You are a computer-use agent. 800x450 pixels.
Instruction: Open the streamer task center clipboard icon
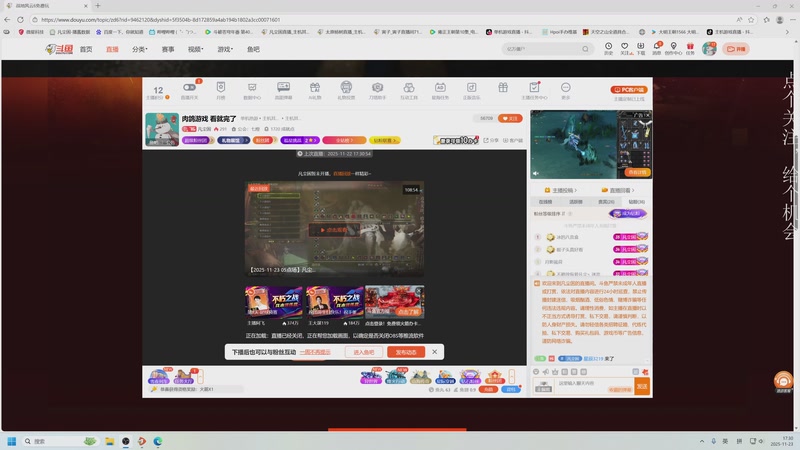(x=534, y=87)
